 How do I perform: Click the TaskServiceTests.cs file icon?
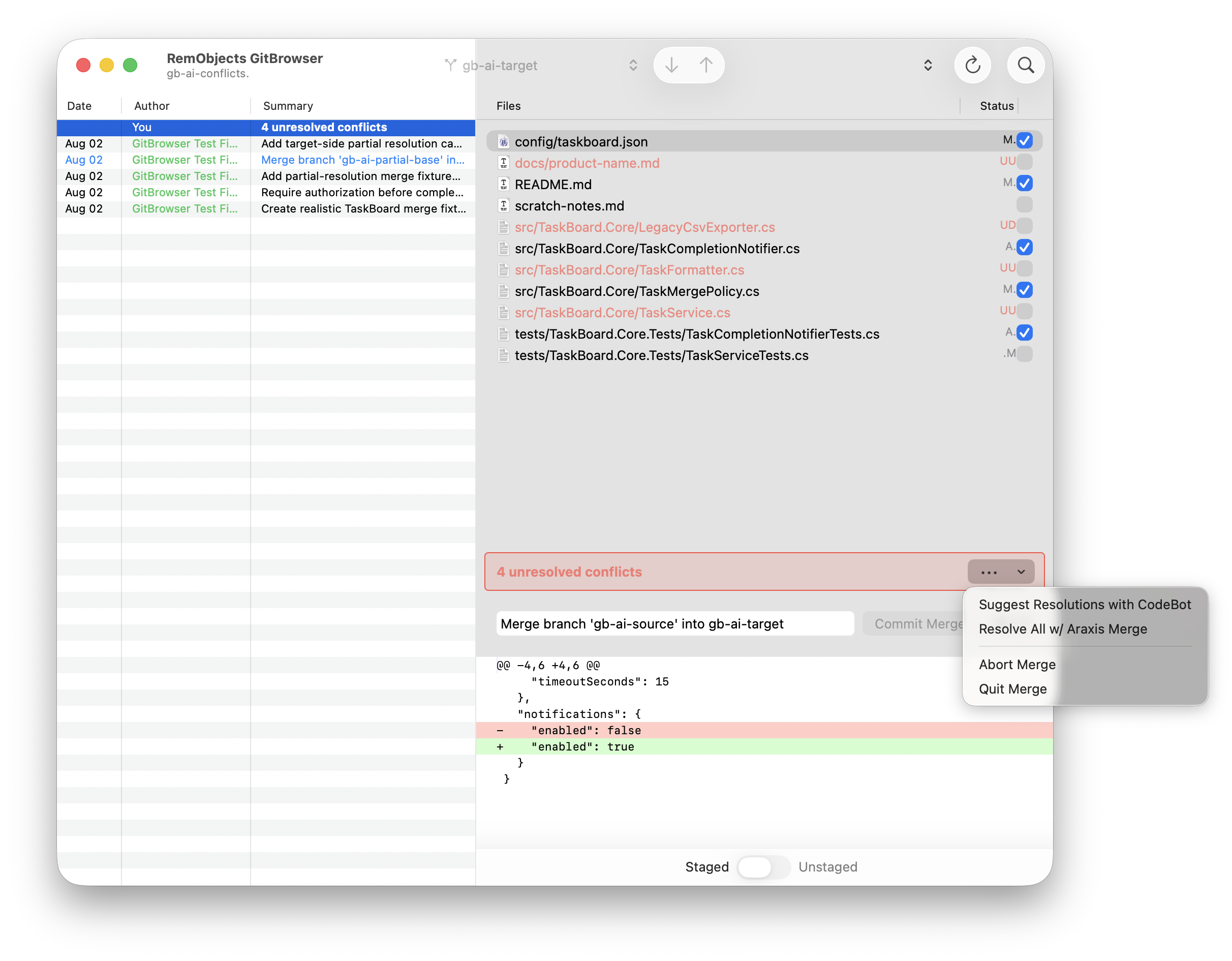504,355
